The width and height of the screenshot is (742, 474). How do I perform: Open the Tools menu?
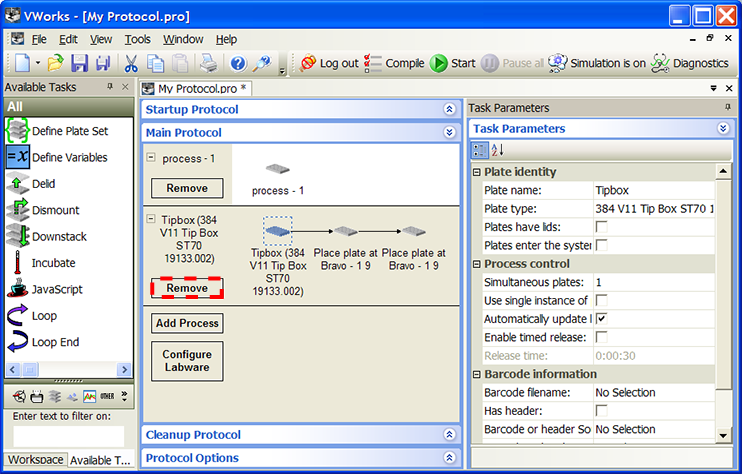(x=137, y=39)
